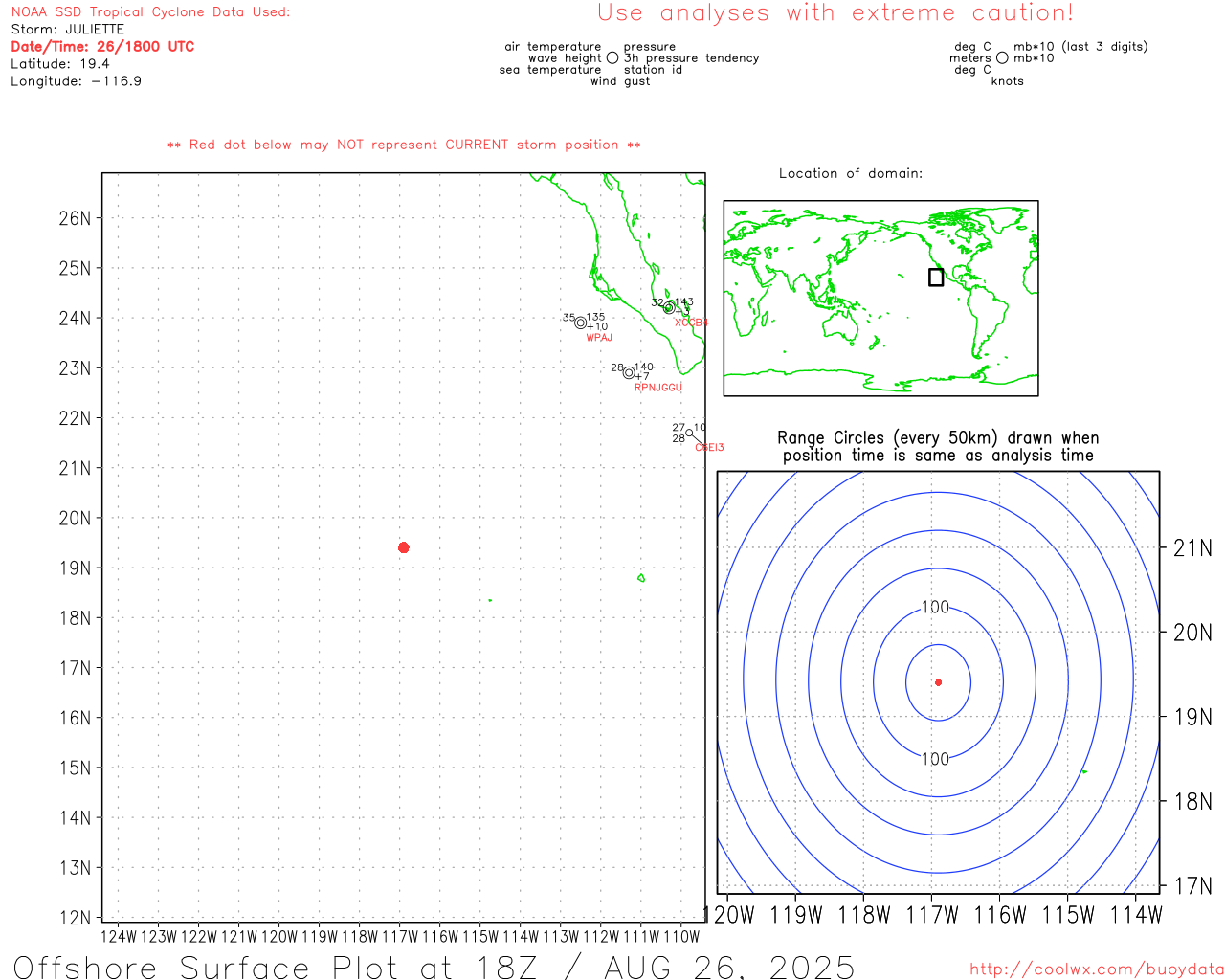
Task: Click the 'knots' legend label
Action: [1007, 80]
